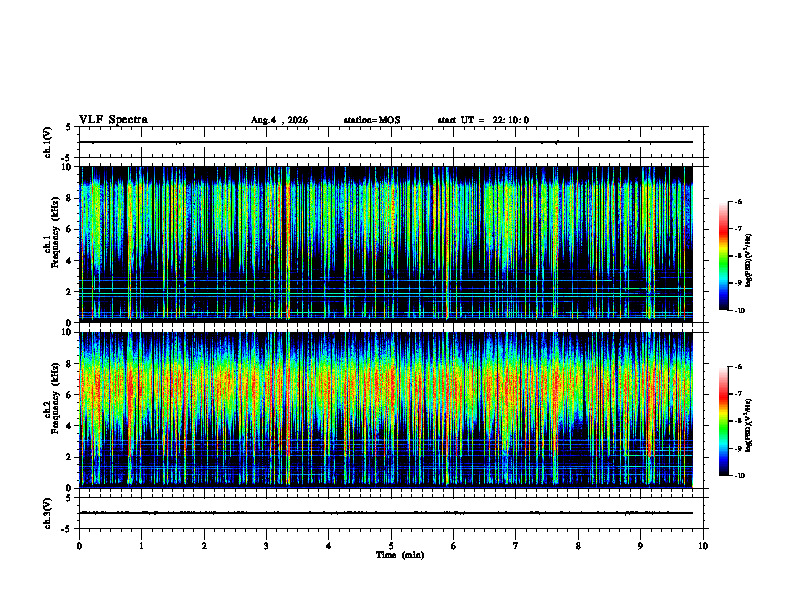Click the "ch.1(V)" waveform axis label

click(x=48, y=142)
